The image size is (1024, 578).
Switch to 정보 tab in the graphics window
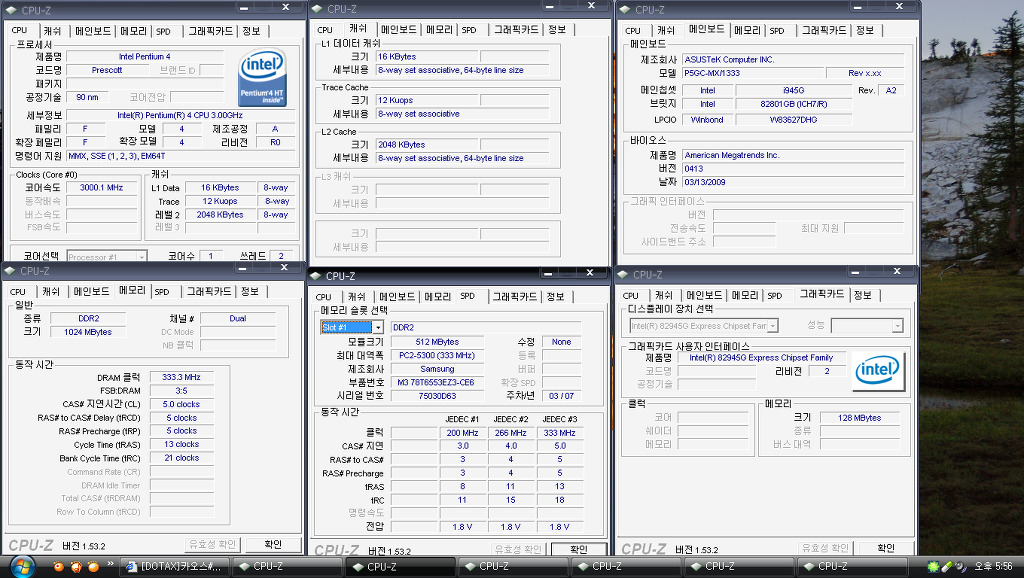tap(863, 295)
